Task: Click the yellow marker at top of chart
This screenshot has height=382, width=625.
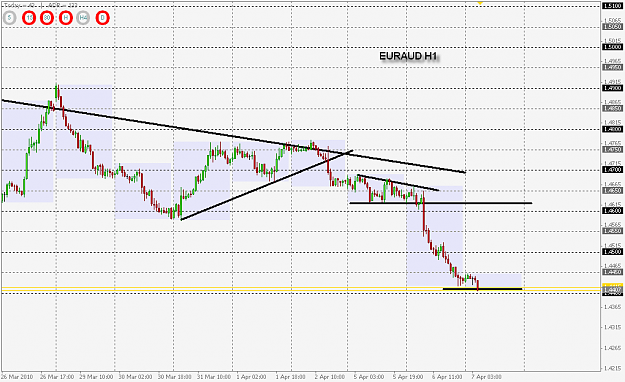Action: pyautogui.click(x=480, y=3)
